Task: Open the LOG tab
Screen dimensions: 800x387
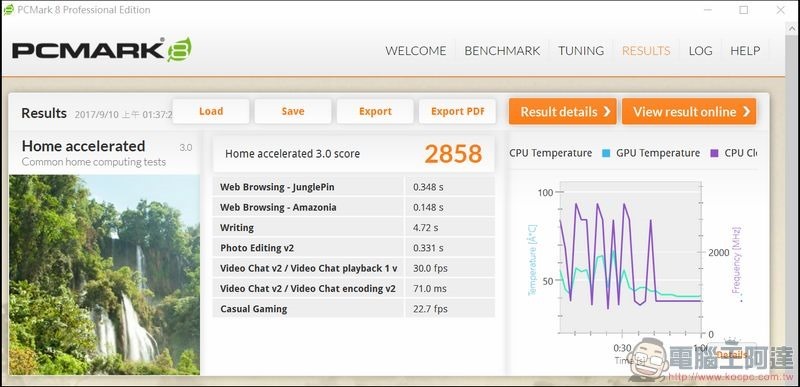Action: click(700, 50)
